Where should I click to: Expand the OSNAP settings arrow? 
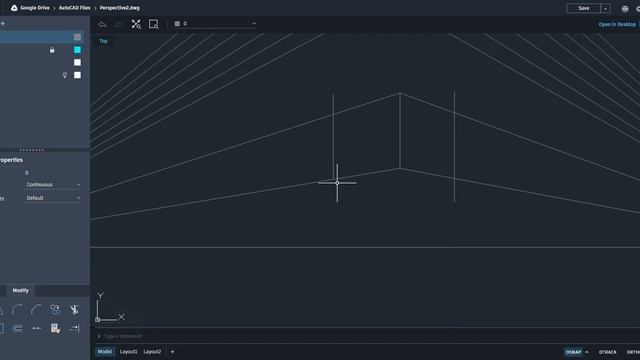[587, 352]
